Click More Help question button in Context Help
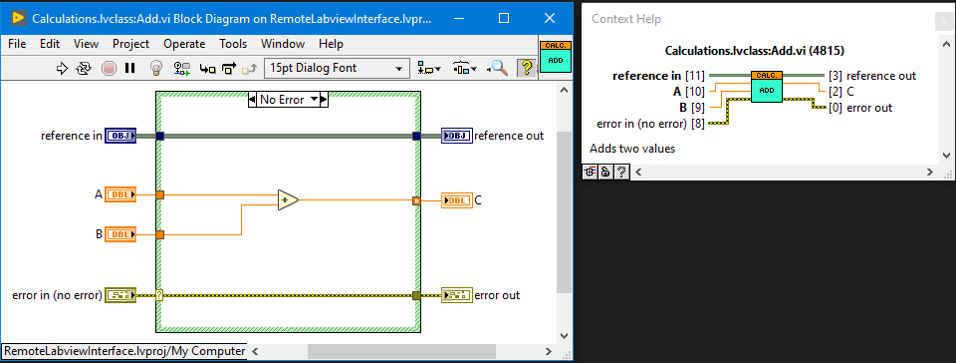The height and width of the screenshot is (363, 956). (621, 173)
